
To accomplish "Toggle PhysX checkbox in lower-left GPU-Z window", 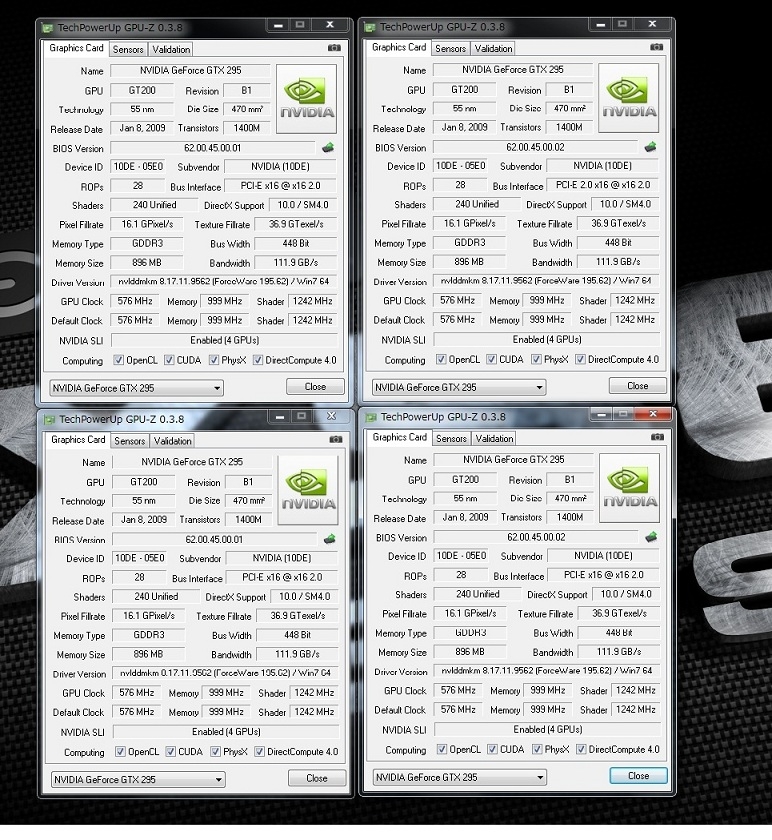I will [215, 752].
